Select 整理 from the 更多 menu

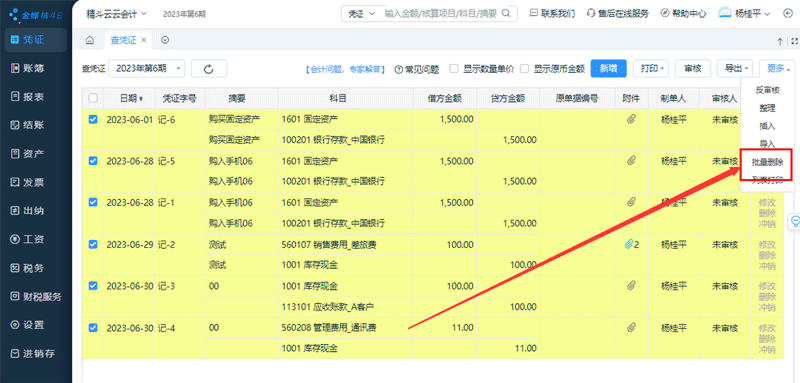pyautogui.click(x=767, y=108)
